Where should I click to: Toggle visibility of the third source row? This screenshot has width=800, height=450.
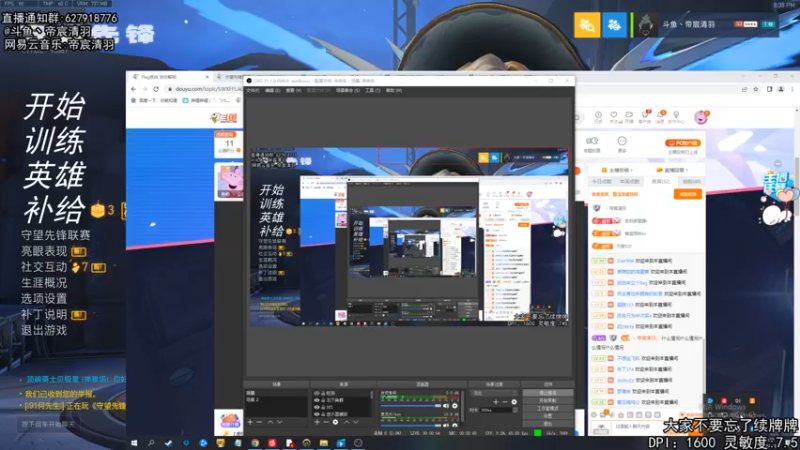tap(317, 407)
